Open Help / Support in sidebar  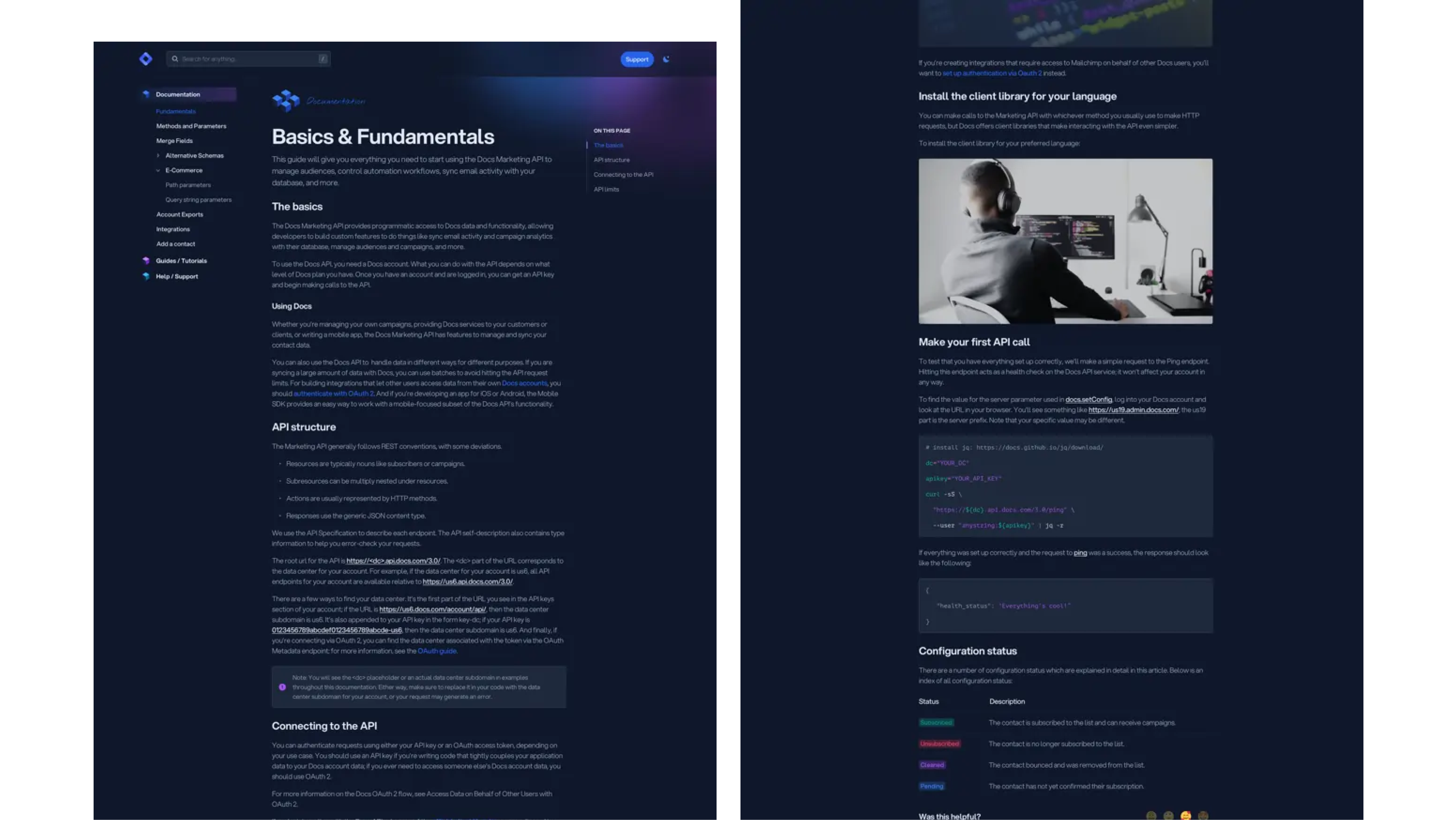tap(177, 277)
